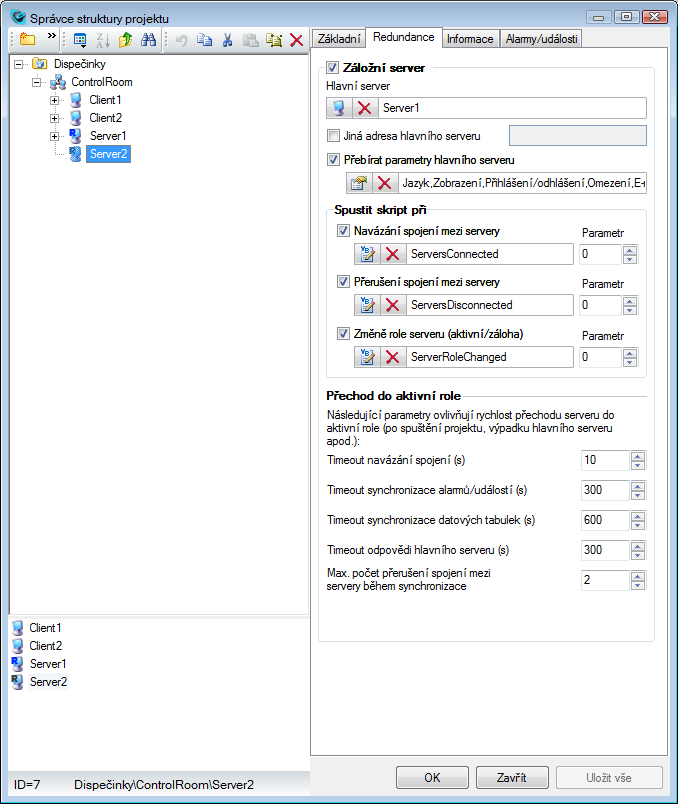Click the undo toolbar icon
The image size is (678, 804).
[x=182, y=40]
